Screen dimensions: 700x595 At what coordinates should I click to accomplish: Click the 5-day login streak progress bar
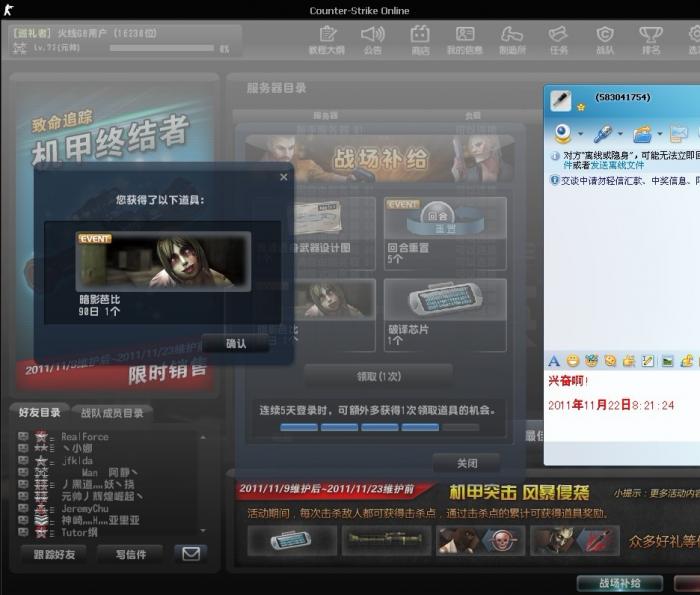pos(379,428)
